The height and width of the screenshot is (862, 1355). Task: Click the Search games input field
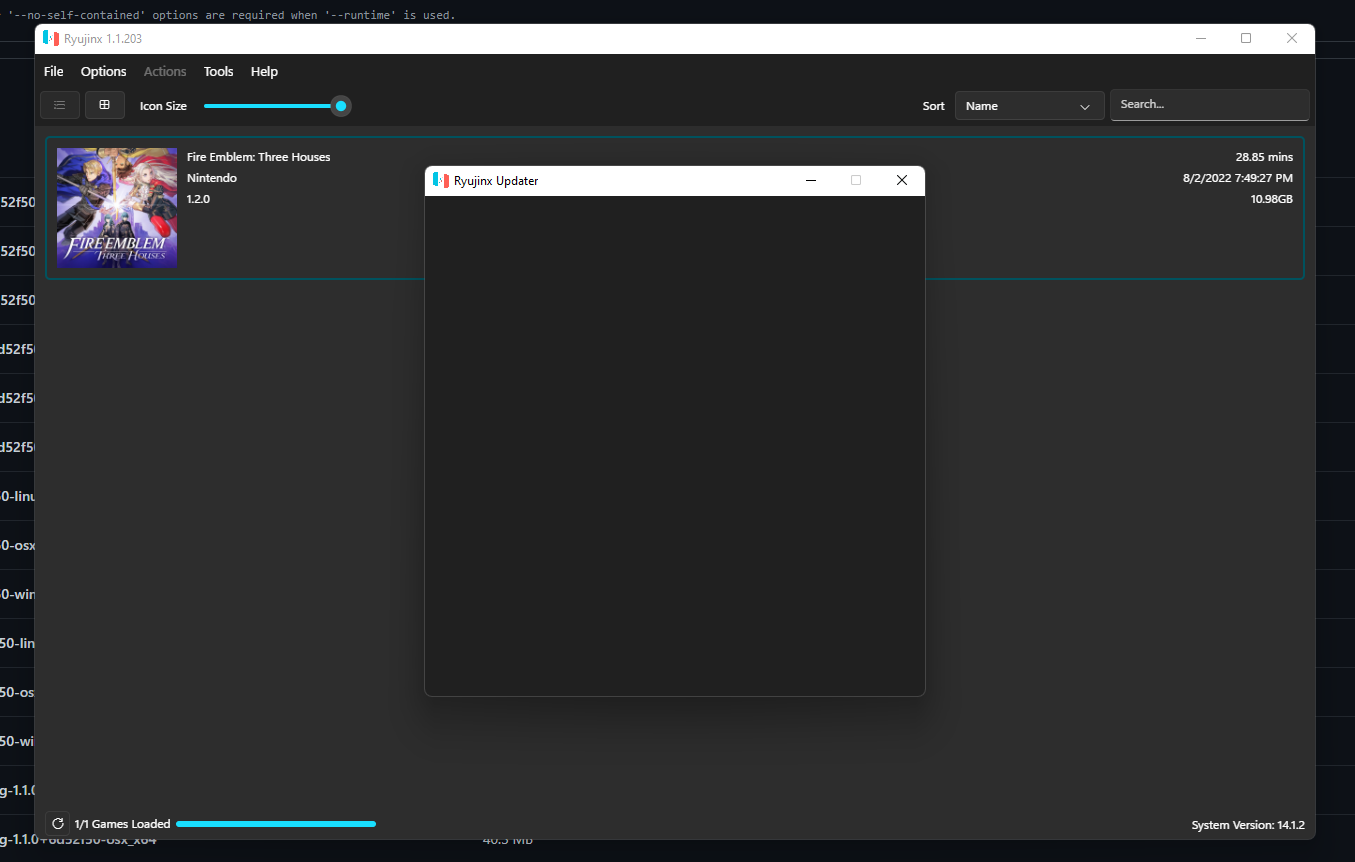click(x=1210, y=105)
